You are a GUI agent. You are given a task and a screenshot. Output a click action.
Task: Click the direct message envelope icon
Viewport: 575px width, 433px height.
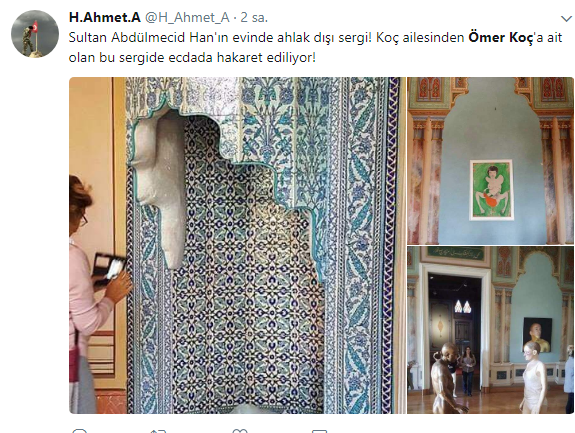tap(319, 431)
